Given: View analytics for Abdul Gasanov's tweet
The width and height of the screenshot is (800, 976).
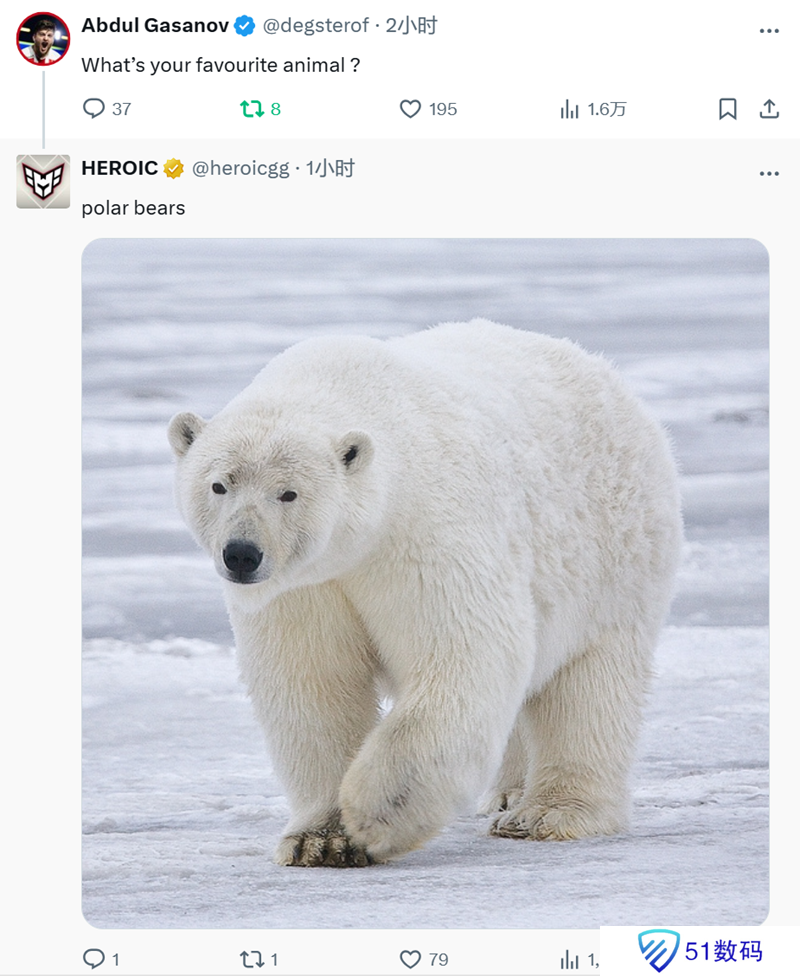Looking at the screenshot, I should [570, 109].
